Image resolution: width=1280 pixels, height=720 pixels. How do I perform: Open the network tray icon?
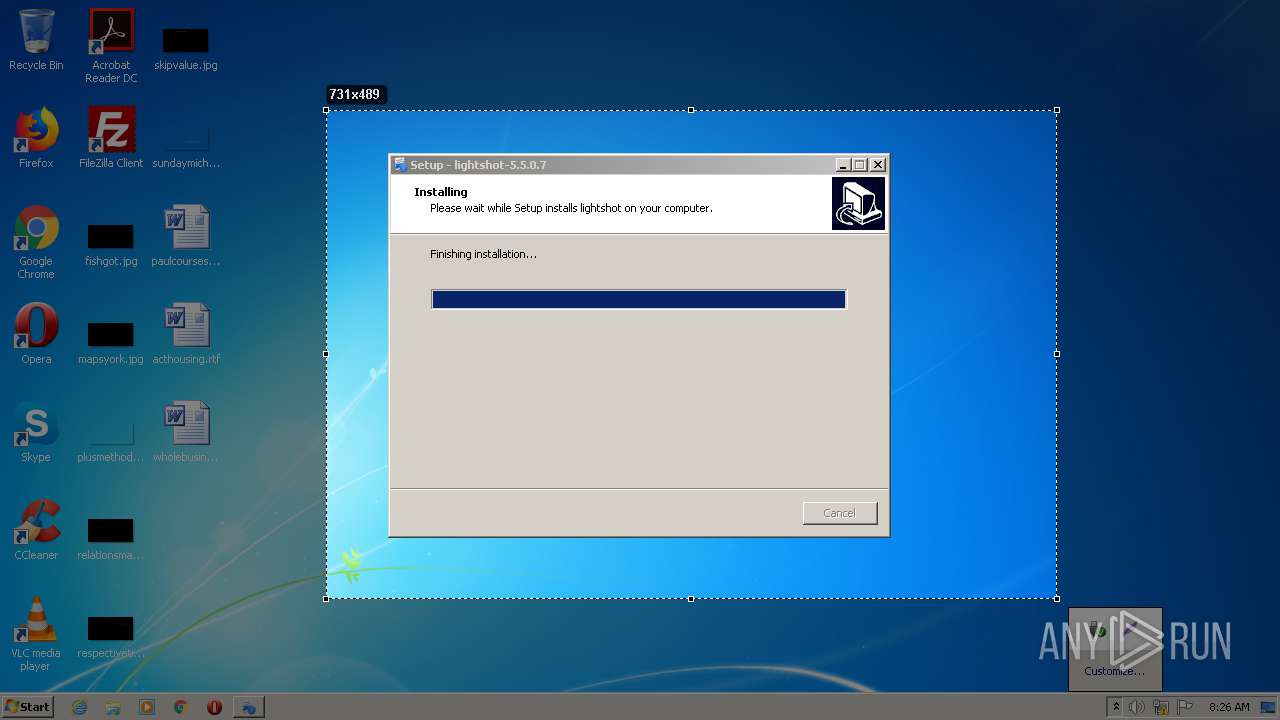coord(1161,707)
